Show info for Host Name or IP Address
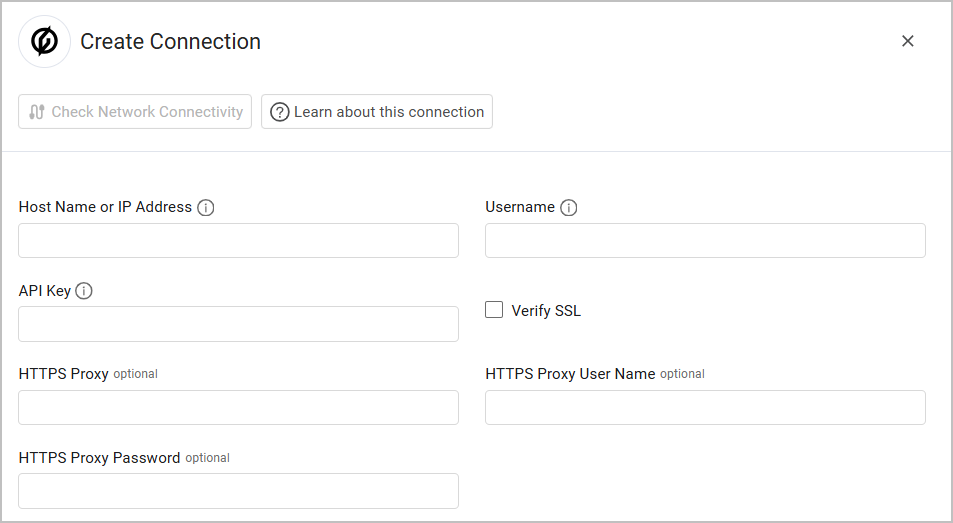 (x=206, y=208)
